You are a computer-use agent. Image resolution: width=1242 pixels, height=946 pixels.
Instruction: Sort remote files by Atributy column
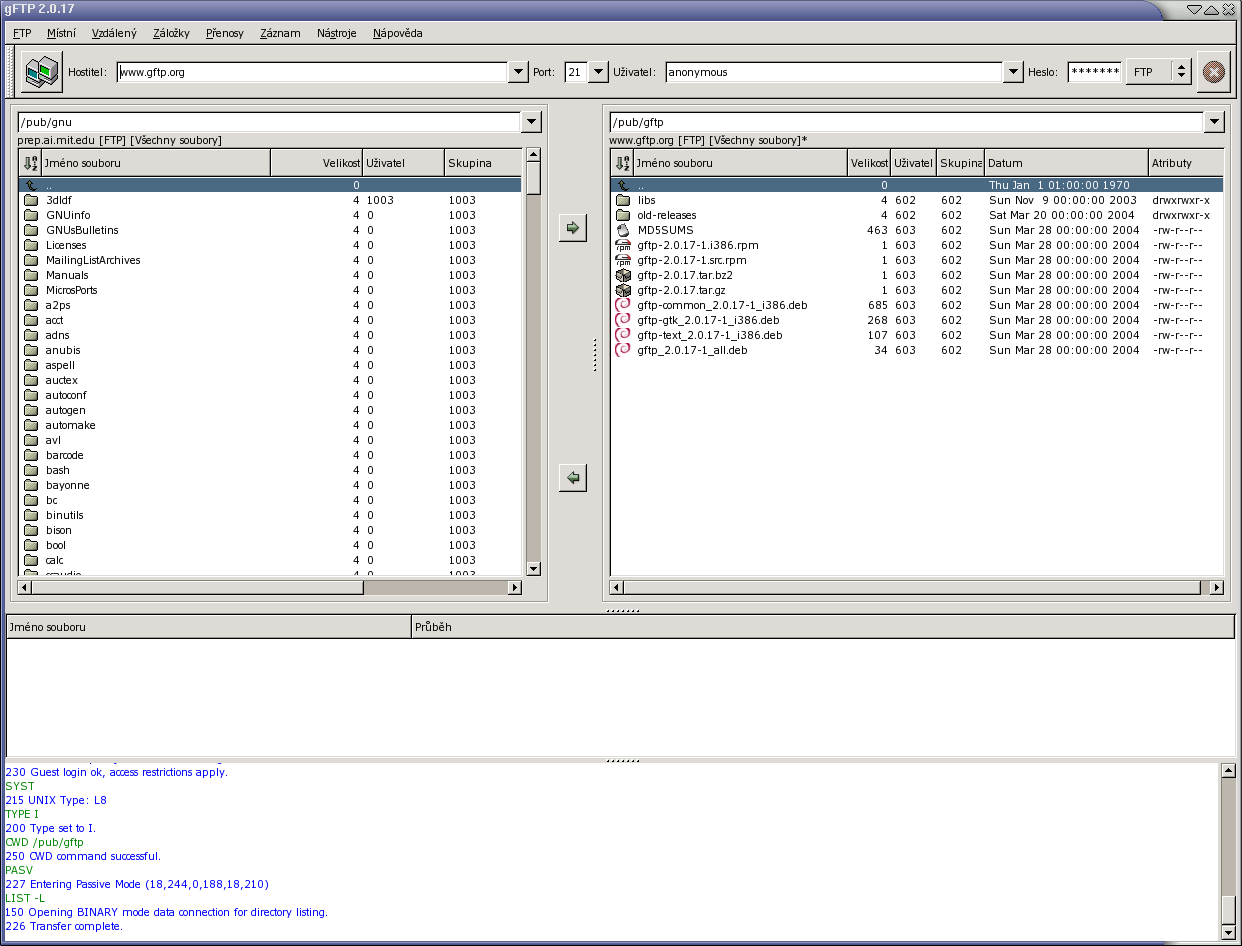(1186, 163)
